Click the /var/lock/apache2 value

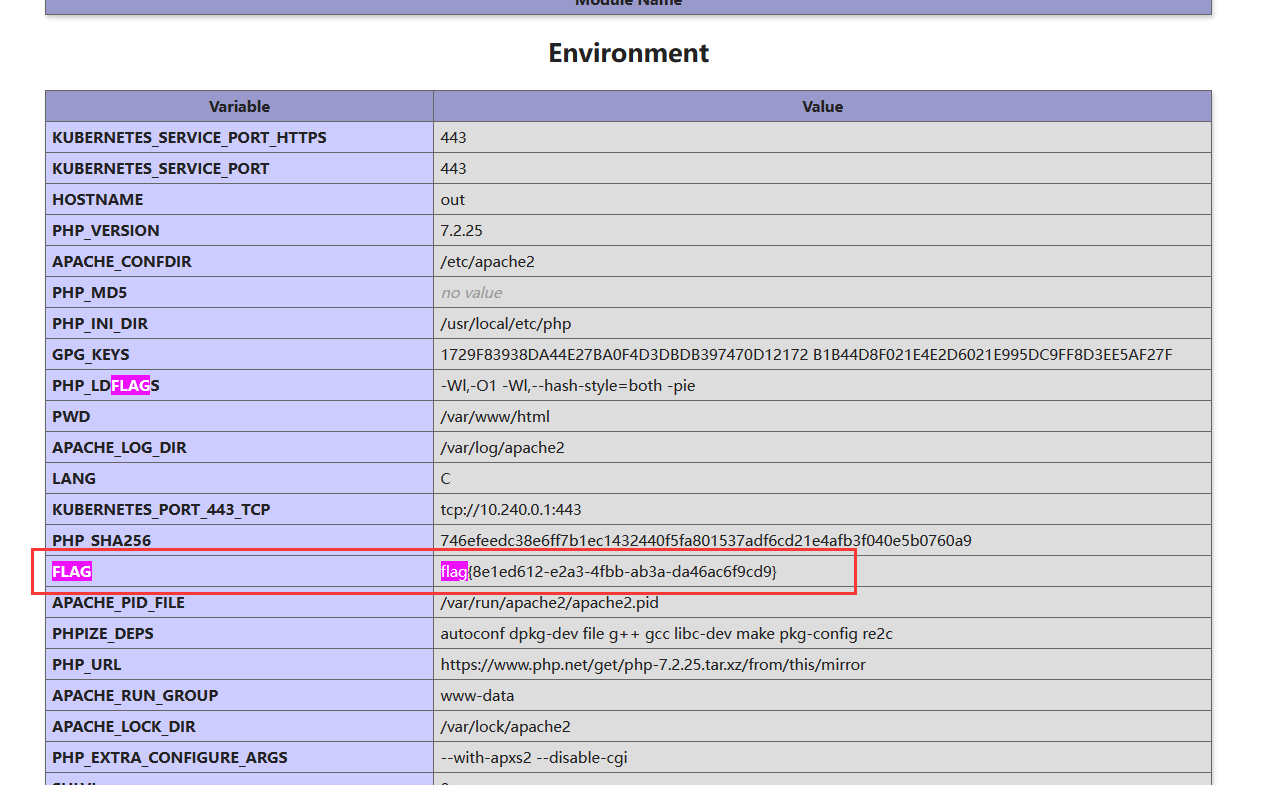point(505,726)
